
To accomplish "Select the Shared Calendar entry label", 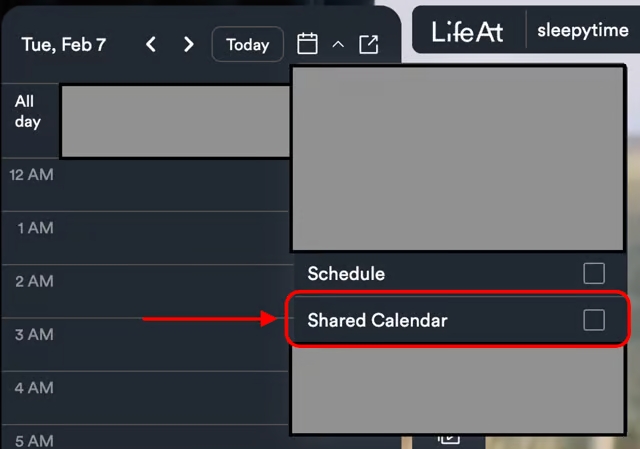I will coord(377,320).
